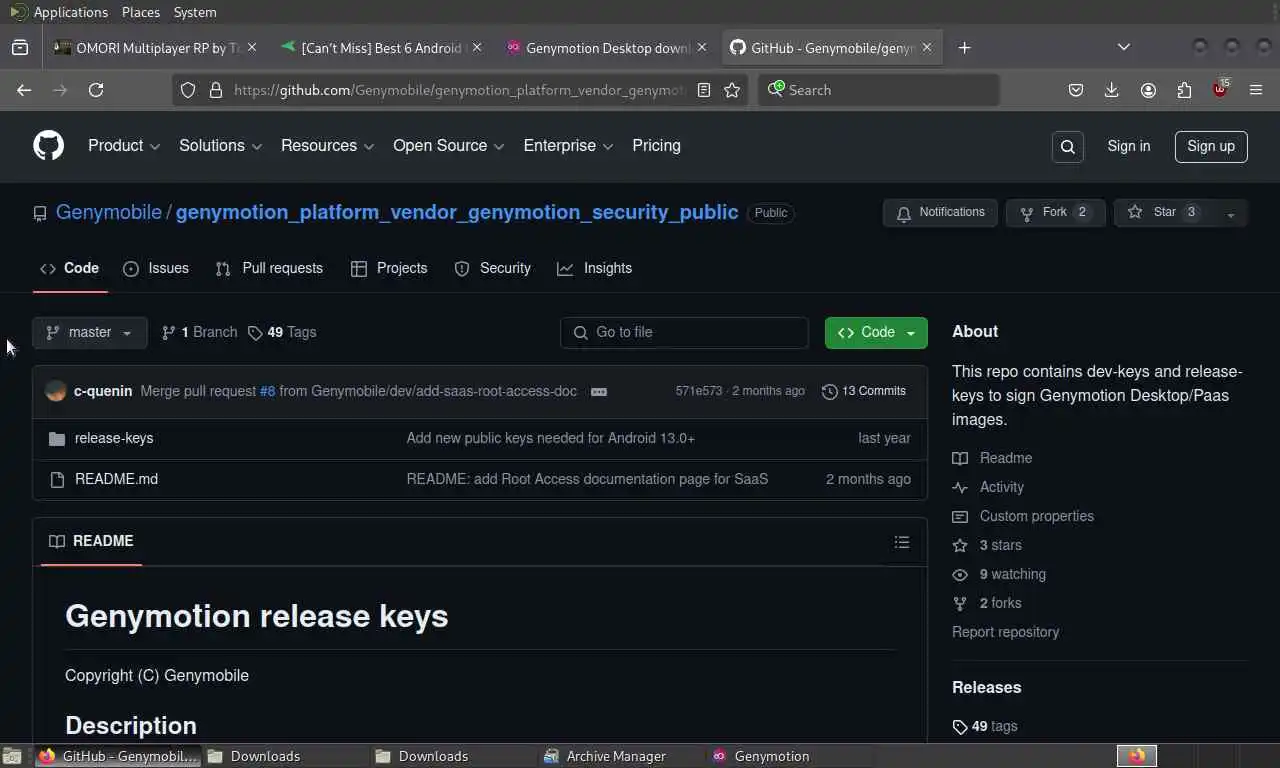The width and height of the screenshot is (1280, 768).
Task: Click Sign in link
Action: 1128,147
